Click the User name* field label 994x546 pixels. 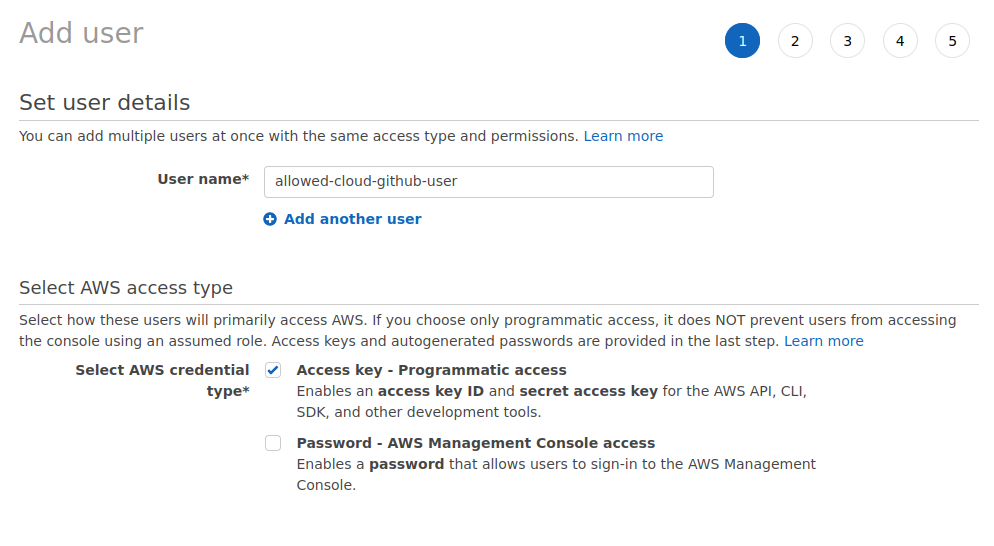point(203,180)
